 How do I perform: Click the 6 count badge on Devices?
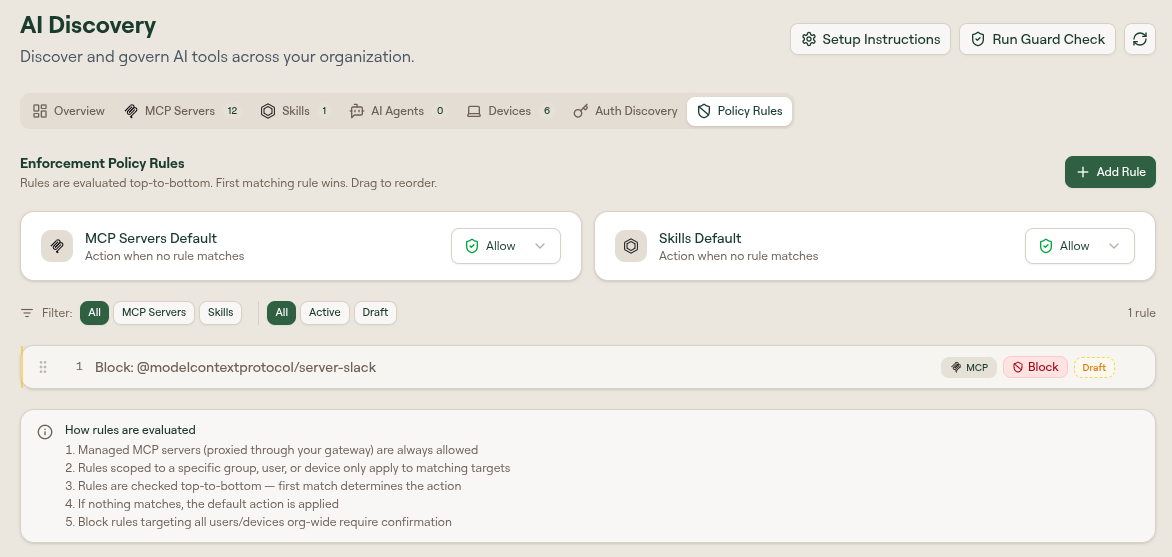tap(547, 111)
